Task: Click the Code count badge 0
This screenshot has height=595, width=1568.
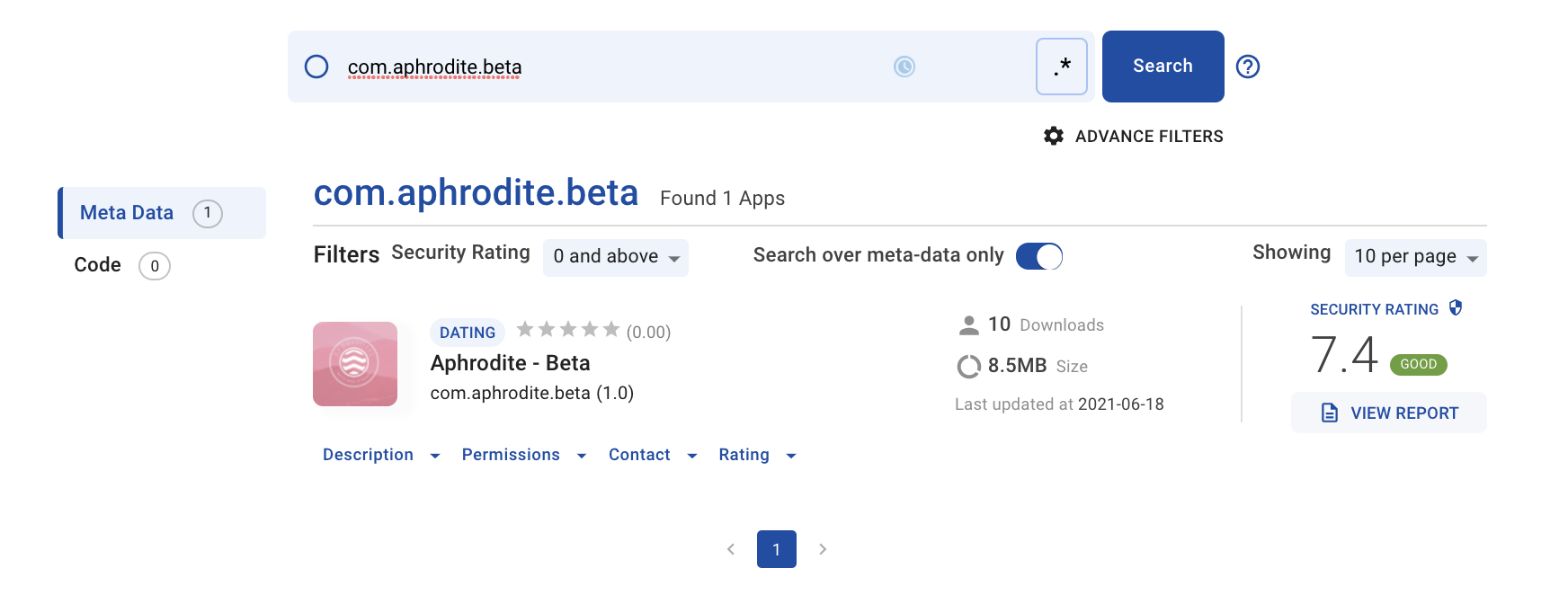Action: pos(155,266)
